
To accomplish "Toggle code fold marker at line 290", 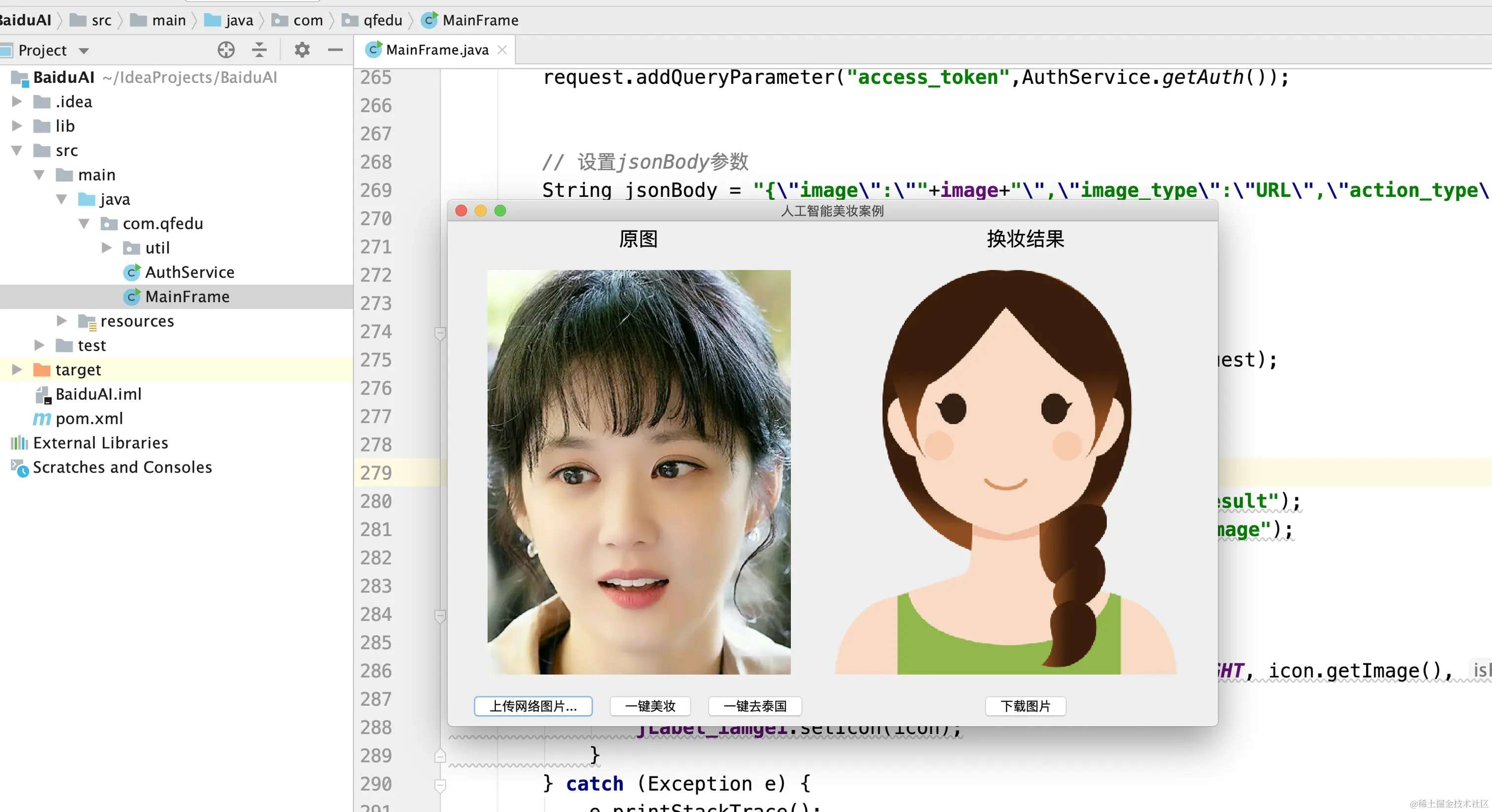I will click(x=440, y=785).
